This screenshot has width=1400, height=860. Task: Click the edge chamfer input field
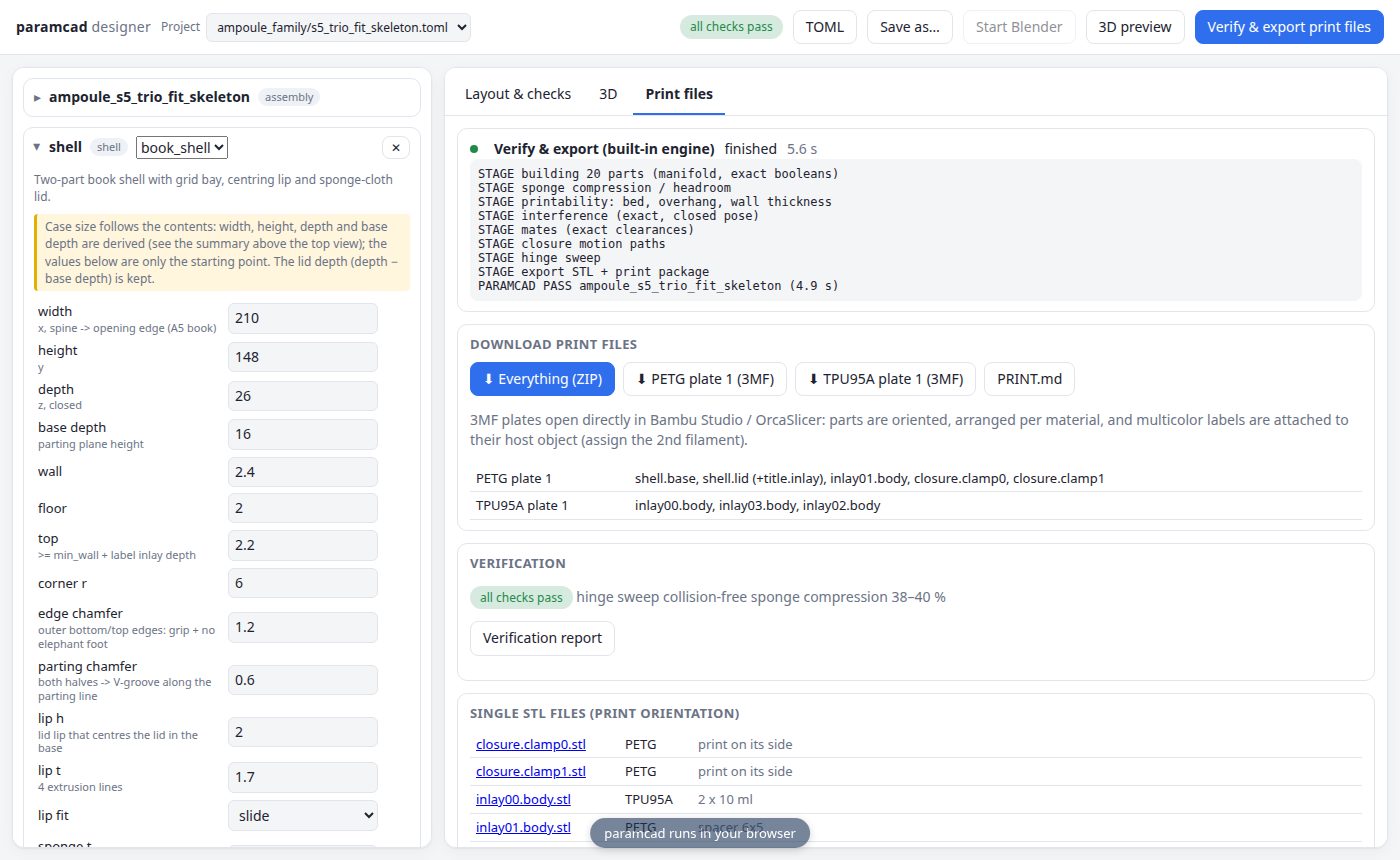(303, 627)
